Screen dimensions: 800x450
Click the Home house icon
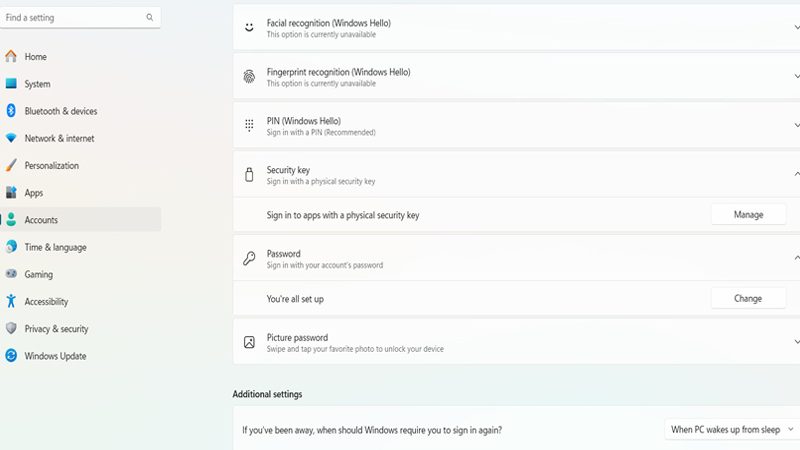11,57
